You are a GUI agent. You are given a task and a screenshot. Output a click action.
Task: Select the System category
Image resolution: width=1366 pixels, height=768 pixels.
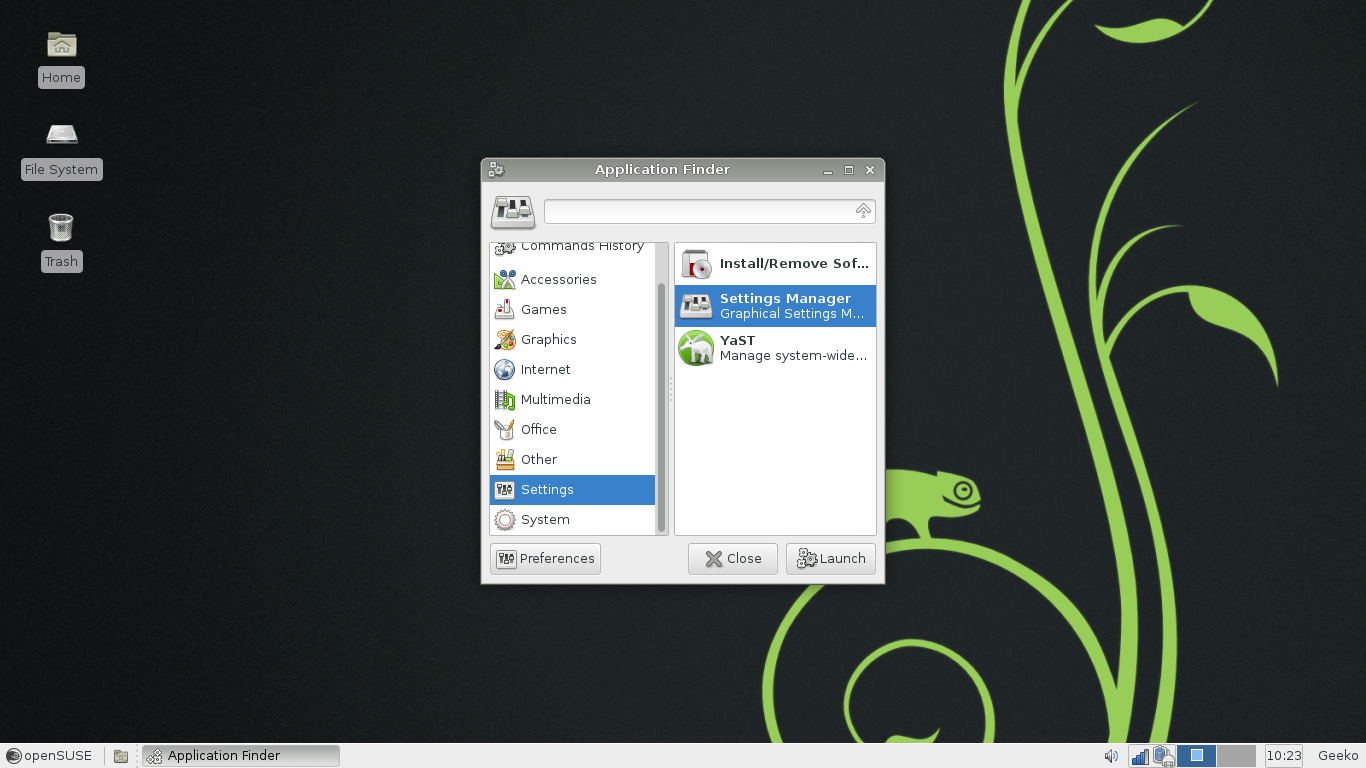click(x=545, y=519)
